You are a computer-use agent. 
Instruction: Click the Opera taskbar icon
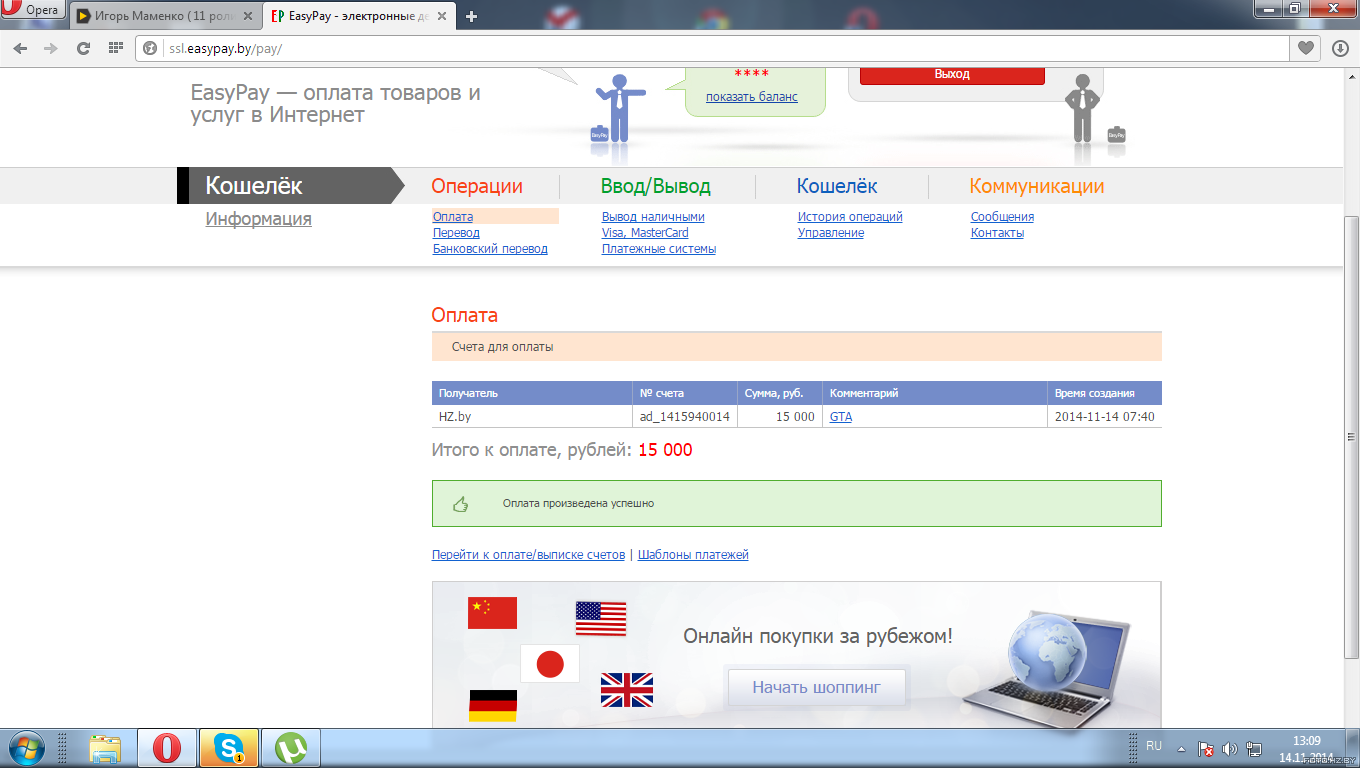click(x=167, y=748)
